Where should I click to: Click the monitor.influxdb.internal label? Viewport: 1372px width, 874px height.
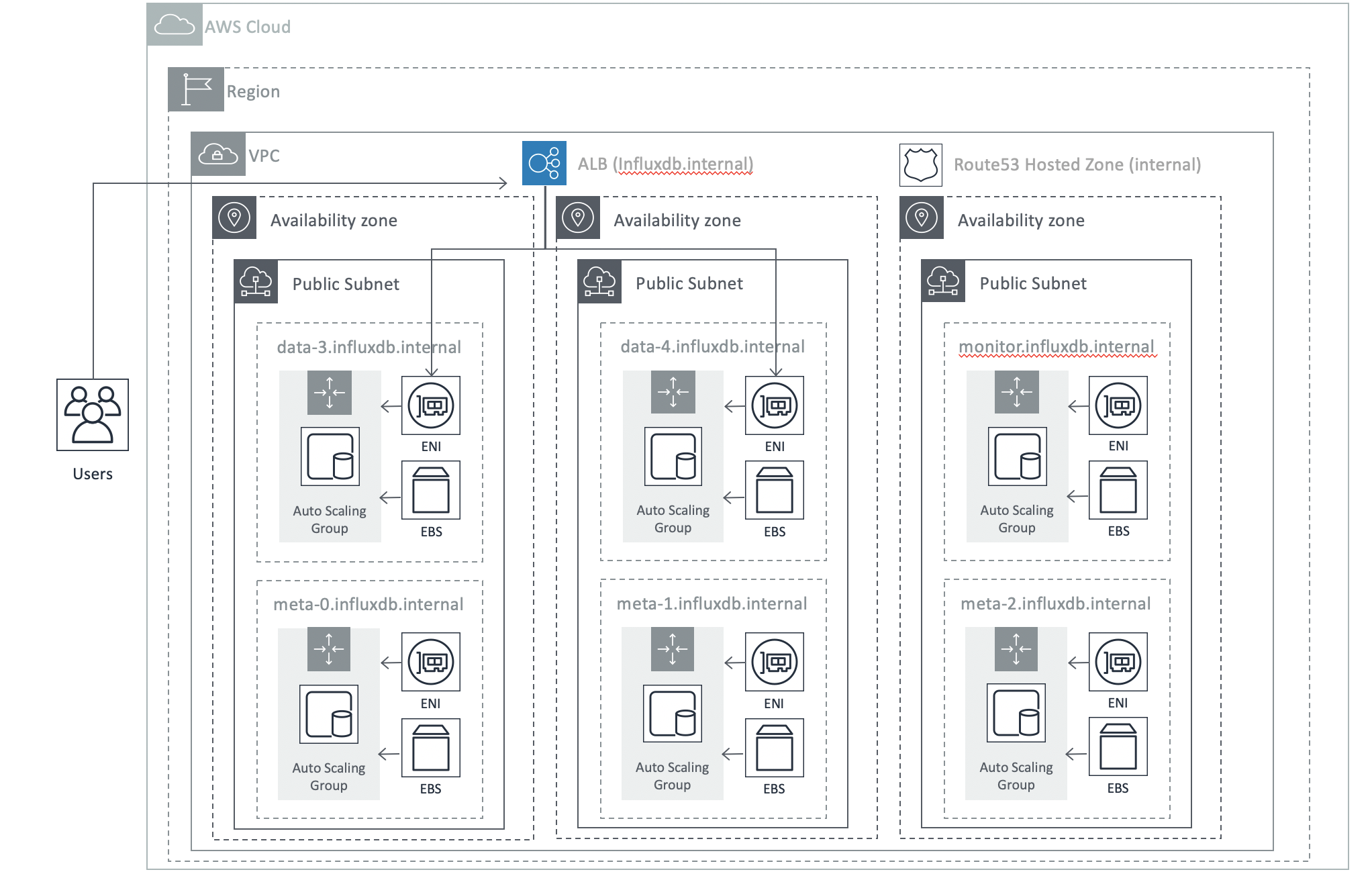coord(1056,346)
